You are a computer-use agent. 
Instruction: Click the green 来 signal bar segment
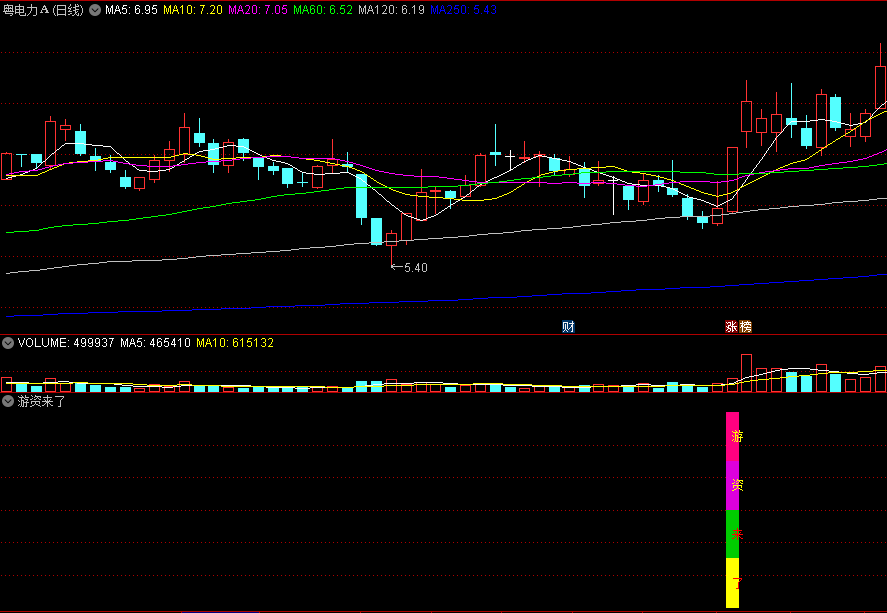[733, 534]
